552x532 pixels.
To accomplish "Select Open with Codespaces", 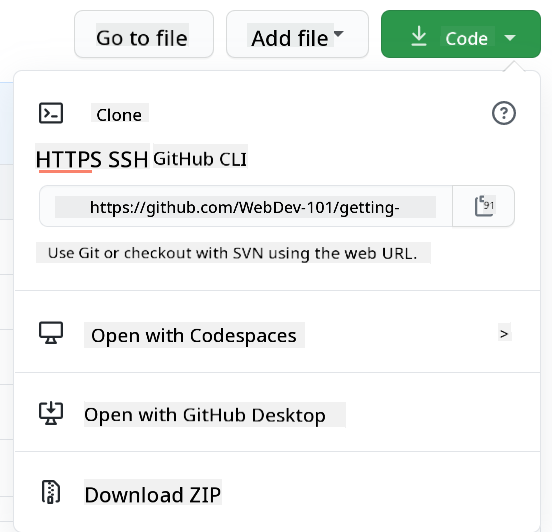I will [194, 335].
